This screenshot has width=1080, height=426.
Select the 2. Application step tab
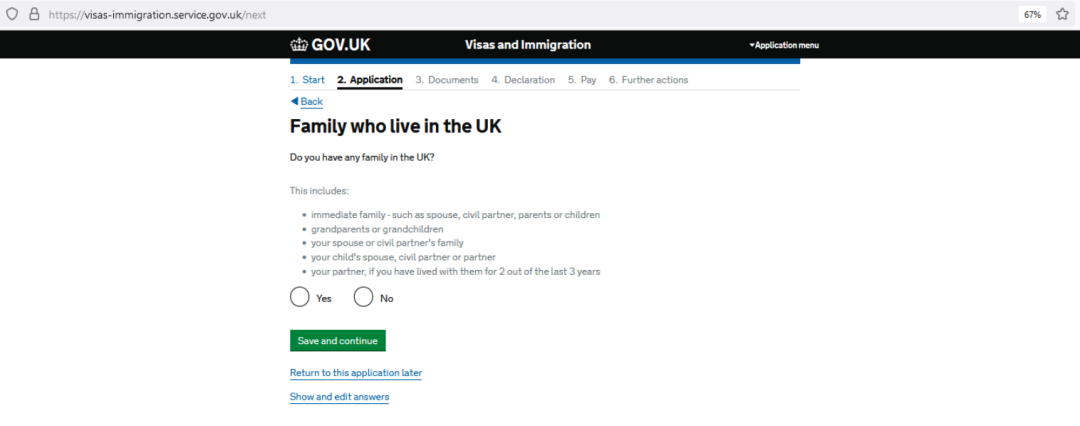point(370,80)
